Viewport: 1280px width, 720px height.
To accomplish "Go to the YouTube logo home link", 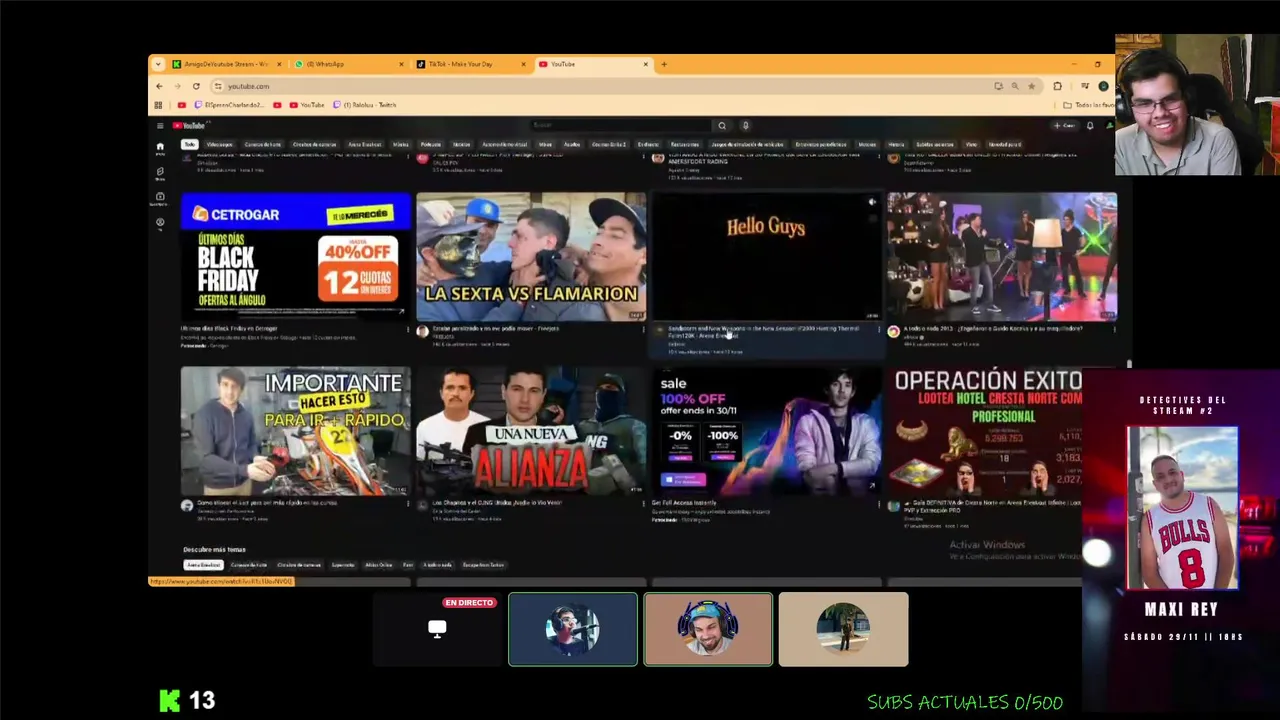I will click(188, 126).
